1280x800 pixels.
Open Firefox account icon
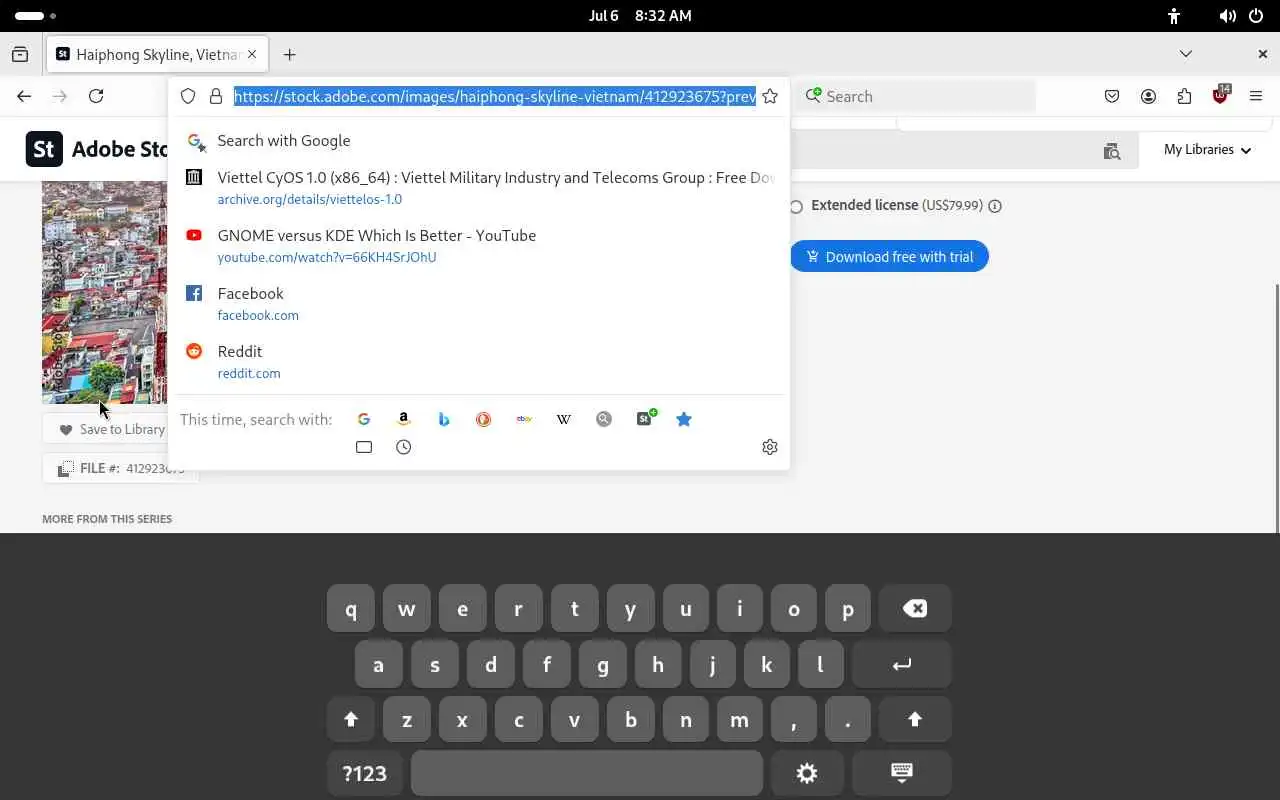(1148, 96)
